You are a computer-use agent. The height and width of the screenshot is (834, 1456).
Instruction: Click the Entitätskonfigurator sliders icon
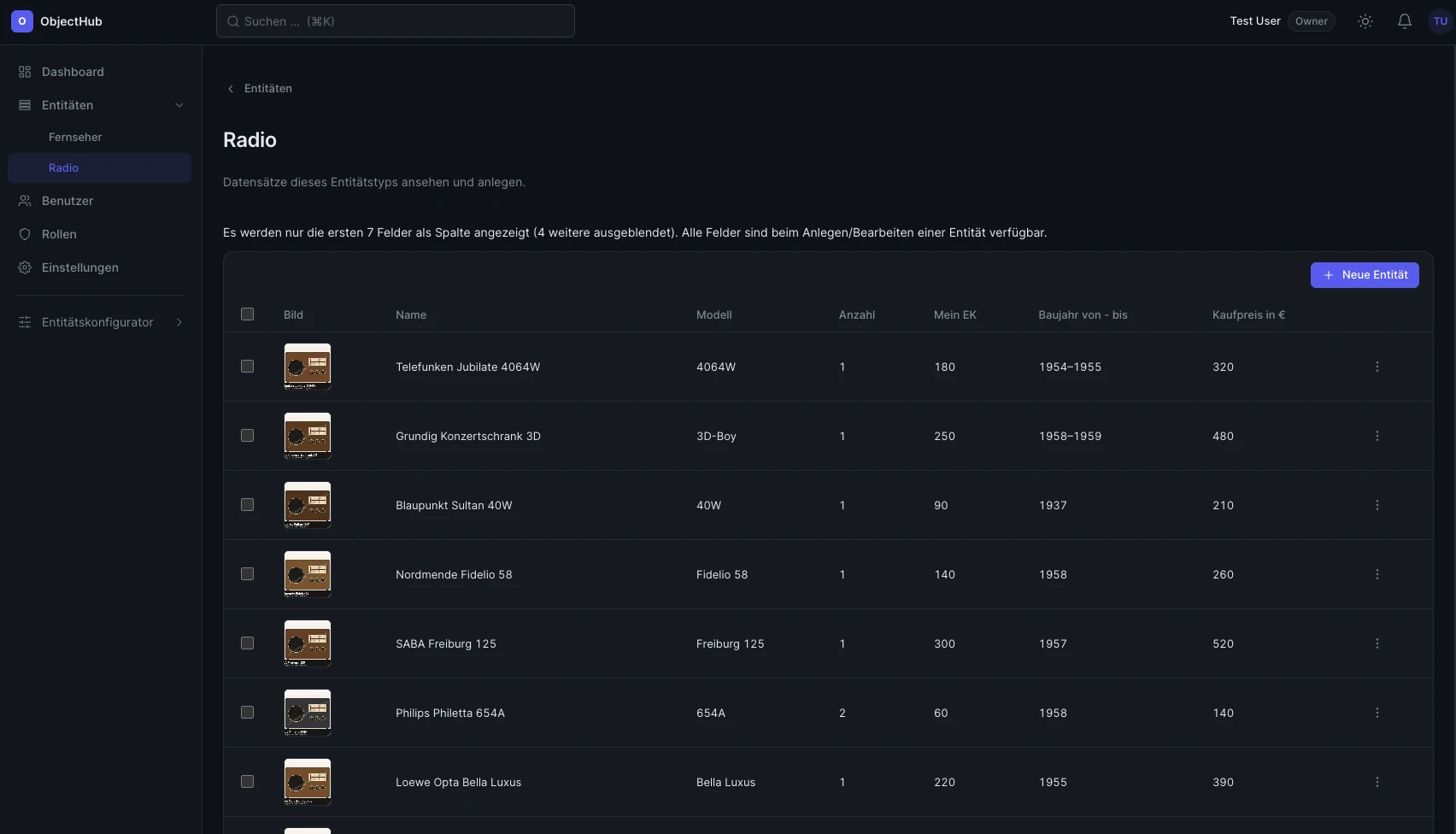(25, 322)
